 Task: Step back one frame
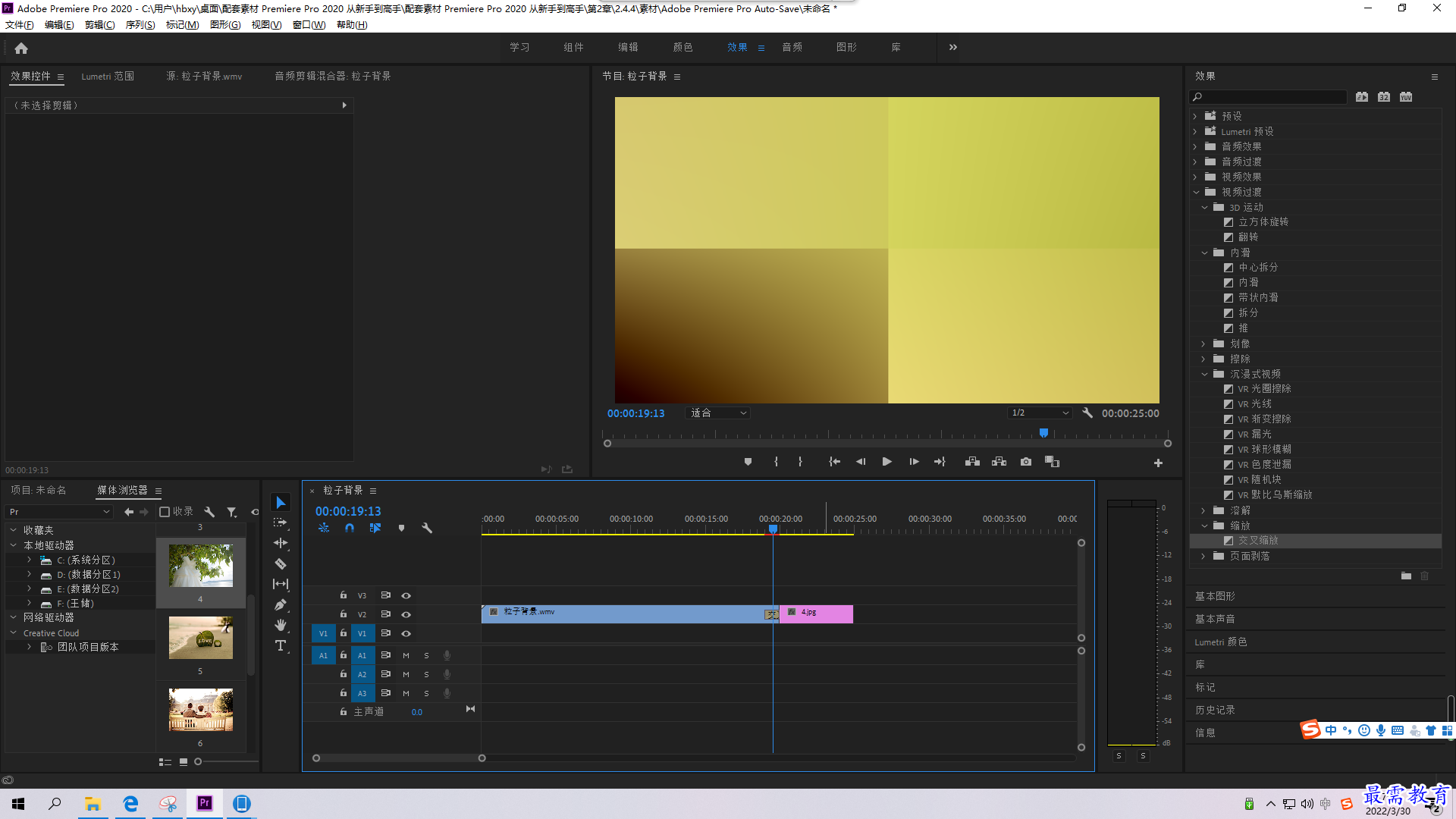861,462
